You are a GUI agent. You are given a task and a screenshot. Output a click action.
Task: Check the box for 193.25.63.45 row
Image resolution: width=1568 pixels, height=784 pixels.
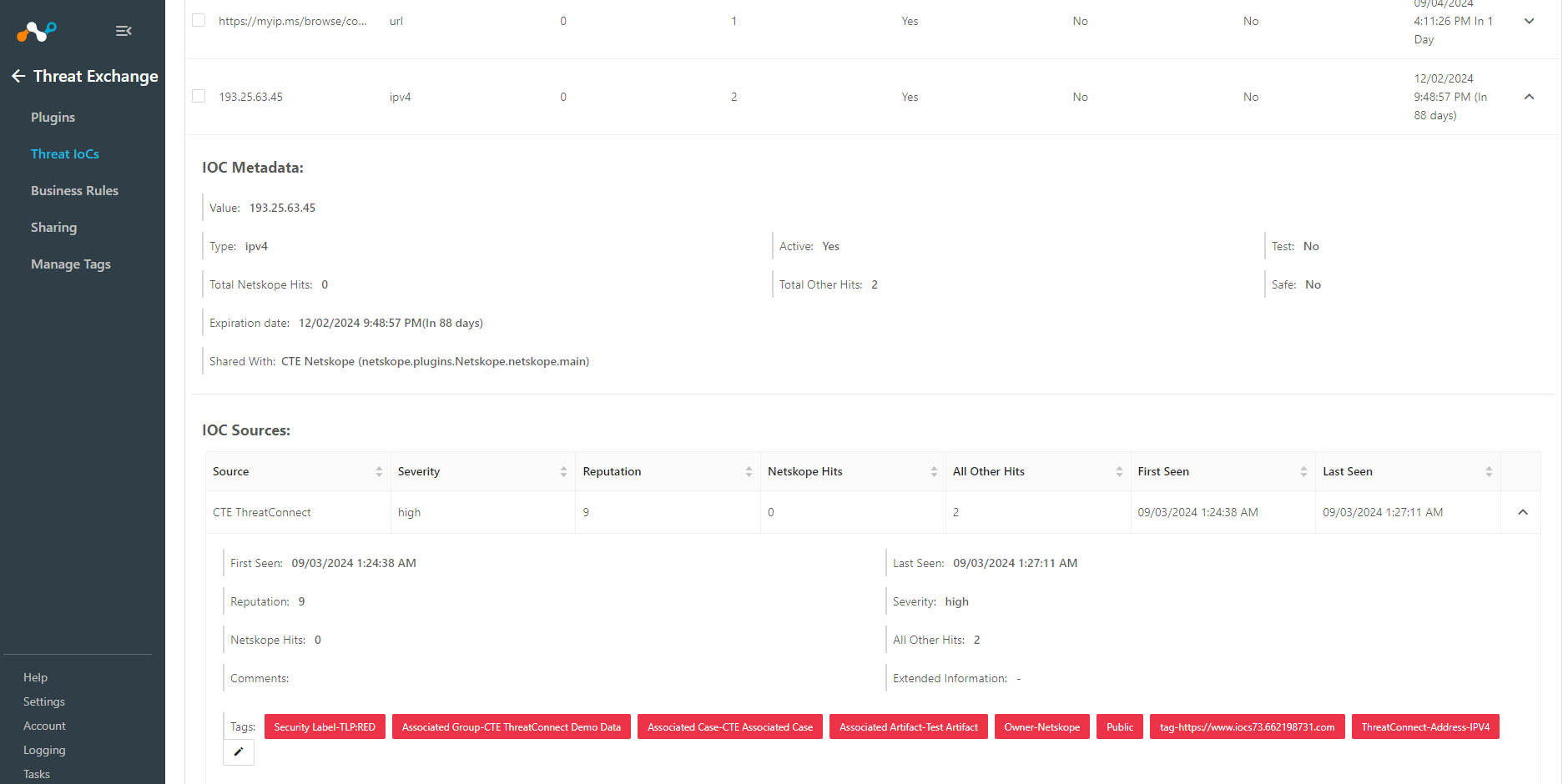pos(199,96)
